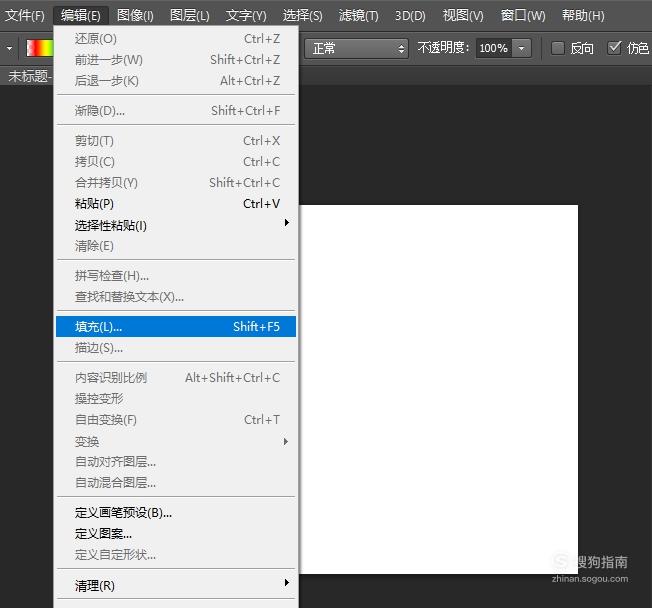Image resolution: width=652 pixels, height=608 pixels.
Task: Open the 视图(V) menu
Action: 463,16
